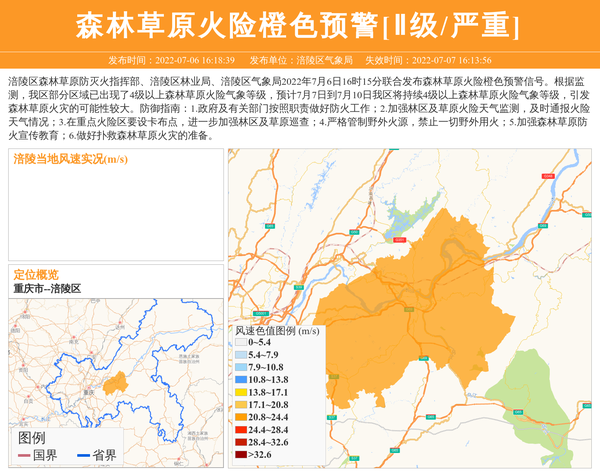Click the 重庆市--涪陵区 location label
This screenshot has height=471, width=600.
pyautogui.click(x=47, y=289)
